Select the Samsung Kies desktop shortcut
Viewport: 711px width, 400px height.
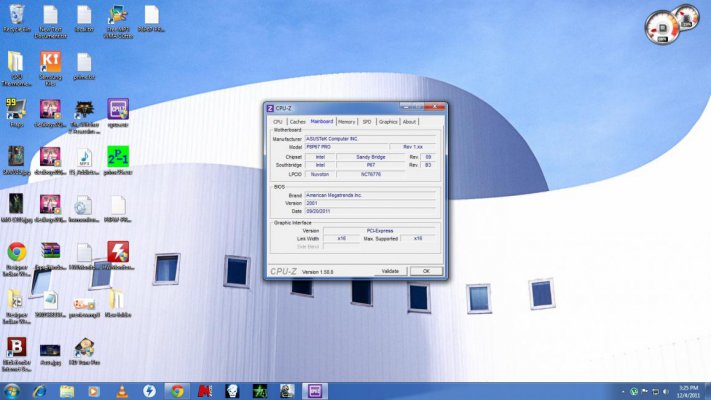pos(50,68)
